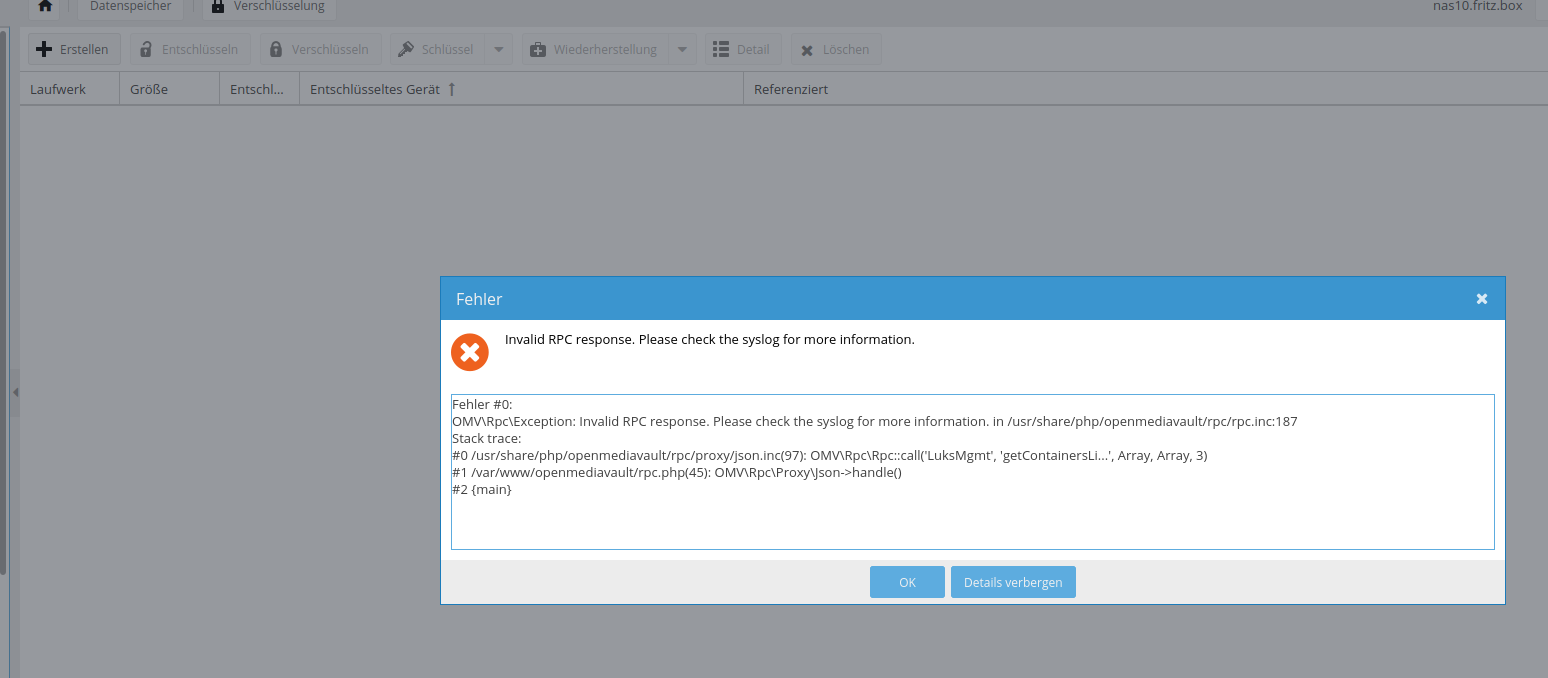Viewport: 1548px width, 678px height.
Task: Click the home icon in the navigation bar
Action: 44,6
